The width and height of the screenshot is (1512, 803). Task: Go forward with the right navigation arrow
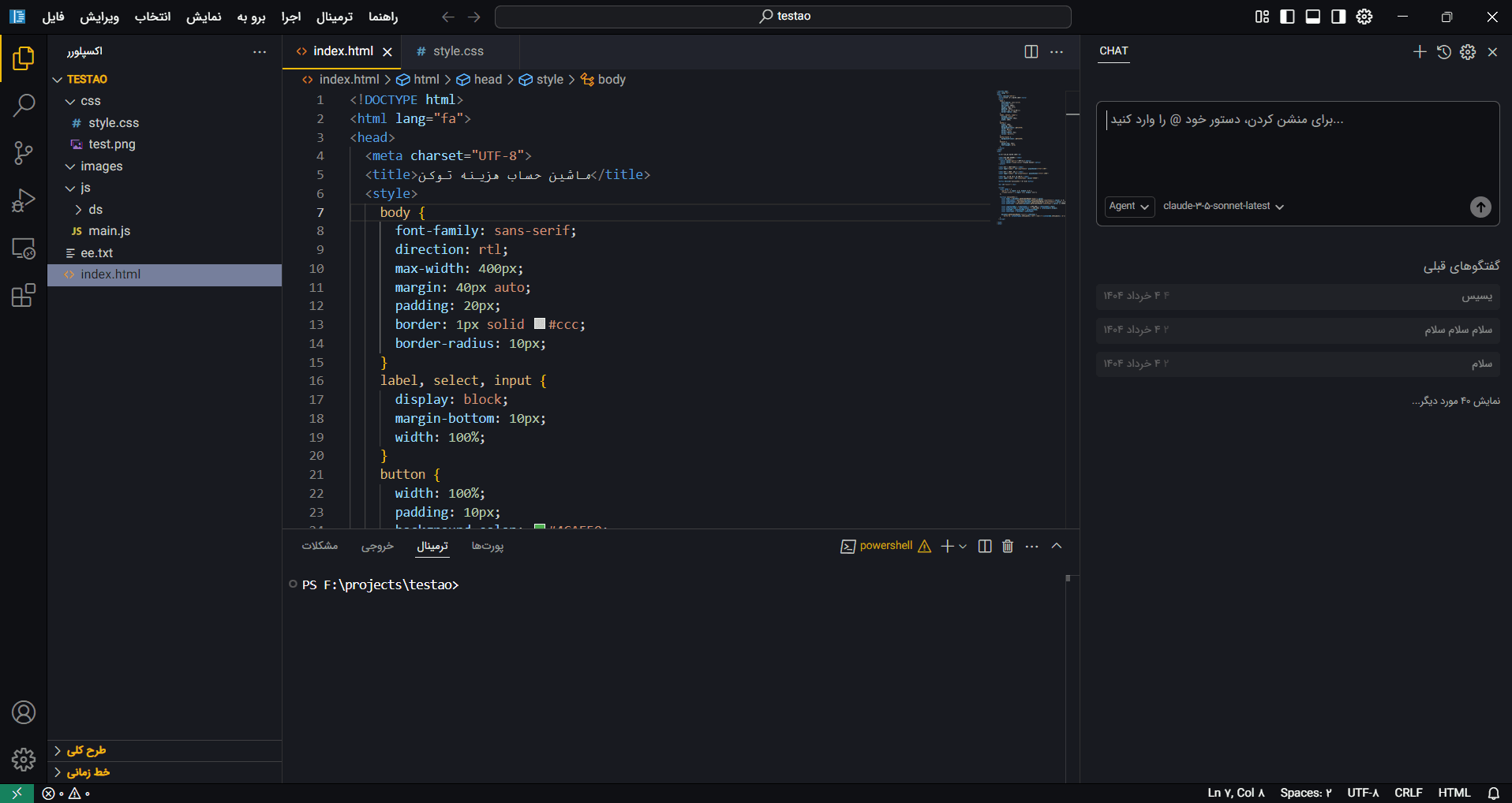tap(474, 17)
